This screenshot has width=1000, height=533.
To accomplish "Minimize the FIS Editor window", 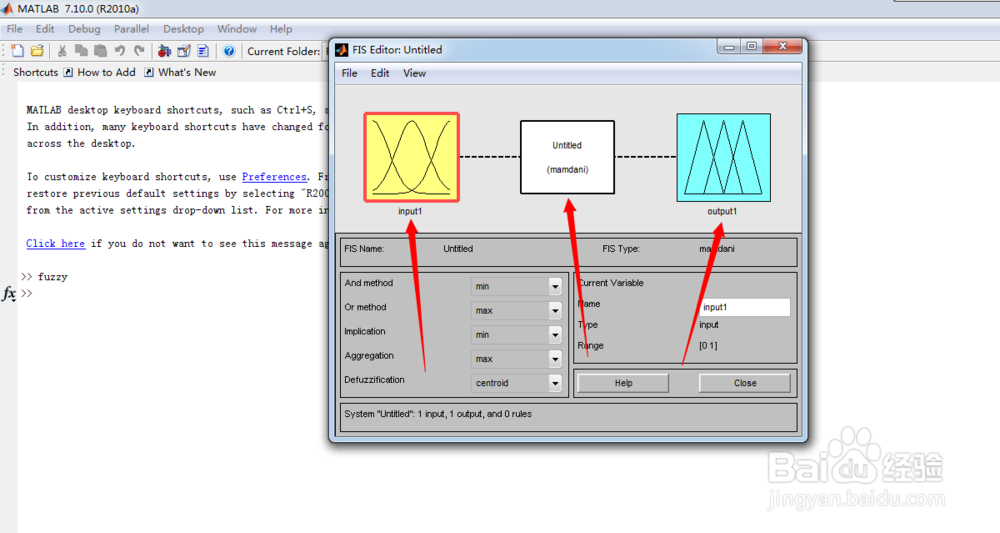I will 729,47.
